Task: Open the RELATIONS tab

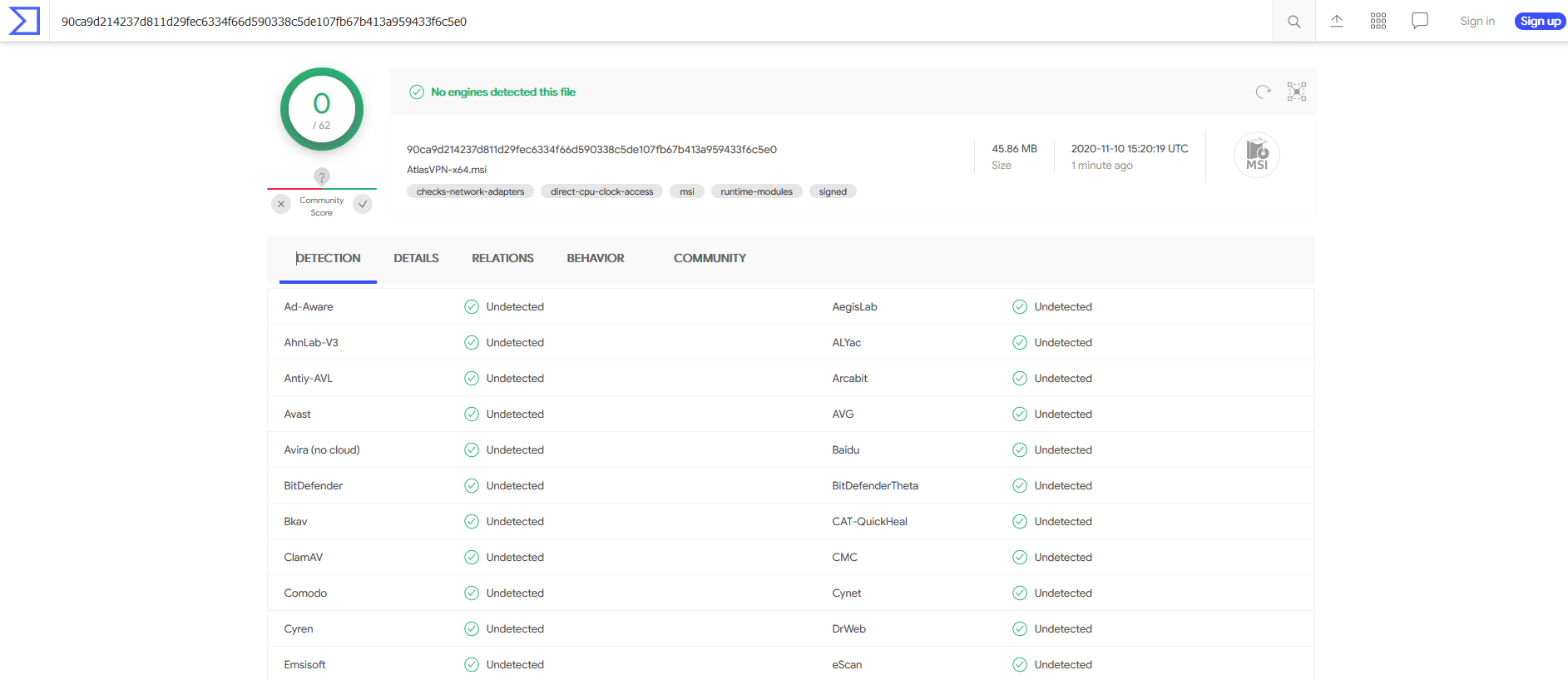Action: [x=502, y=258]
